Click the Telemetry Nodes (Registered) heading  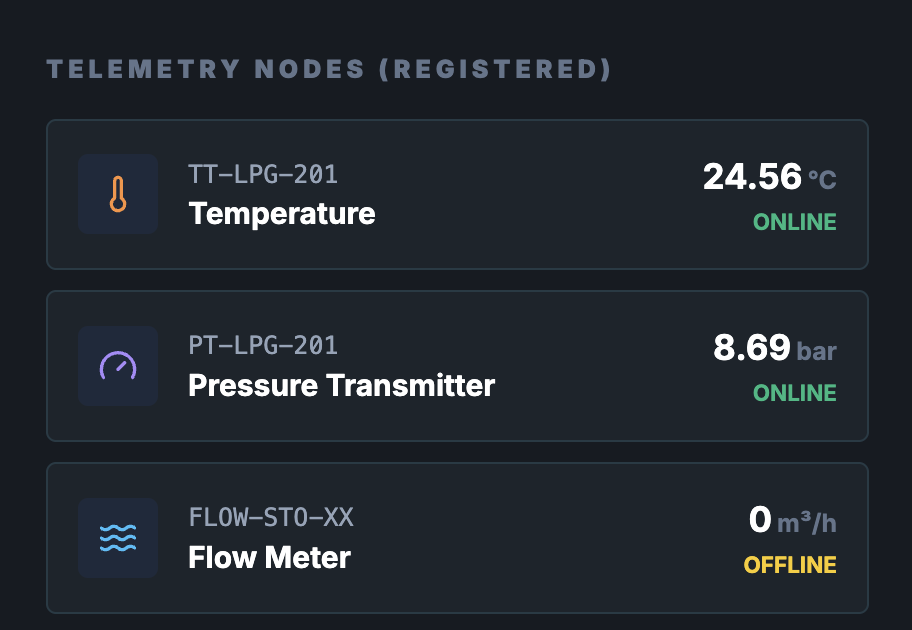tap(329, 70)
